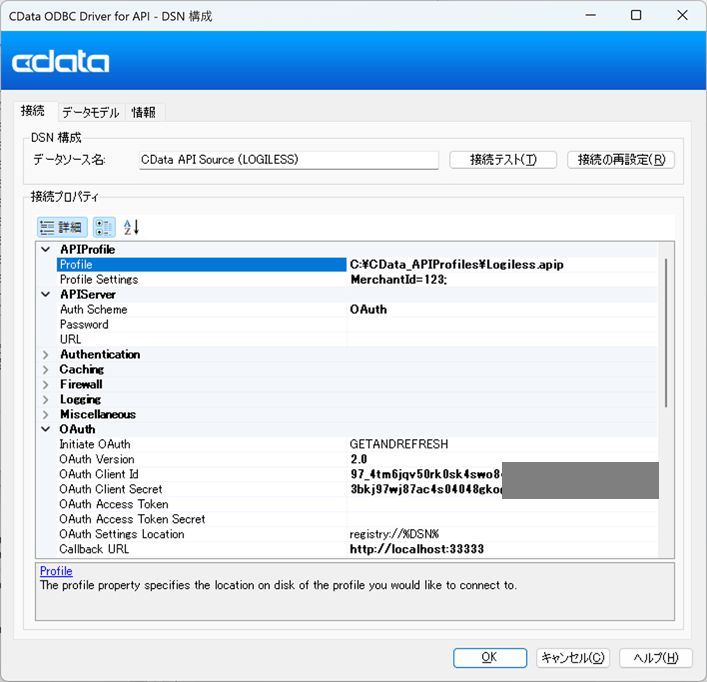Click the キャンセル(C) button

[573, 658]
